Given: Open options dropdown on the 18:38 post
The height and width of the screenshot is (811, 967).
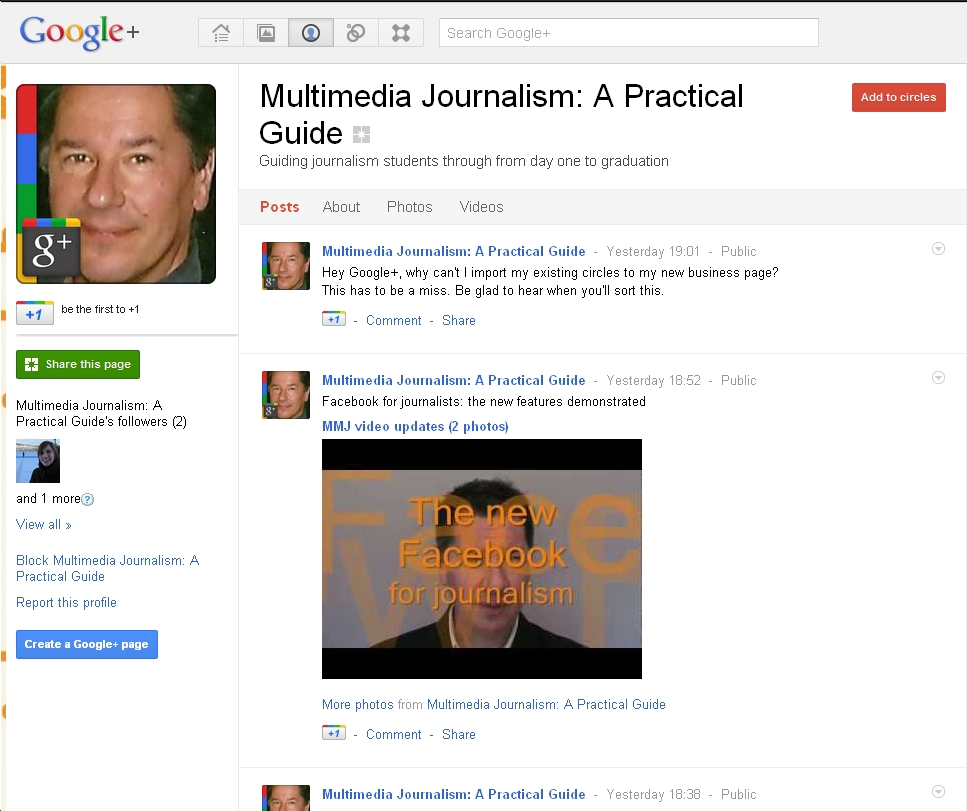Looking at the screenshot, I should 938,791.
